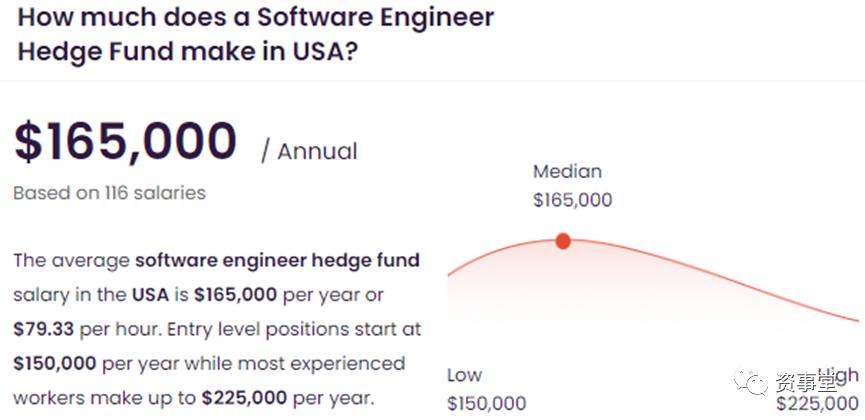Click the "Median" label above the curve
Screen dimensions: 865x420
coord(567,172)
